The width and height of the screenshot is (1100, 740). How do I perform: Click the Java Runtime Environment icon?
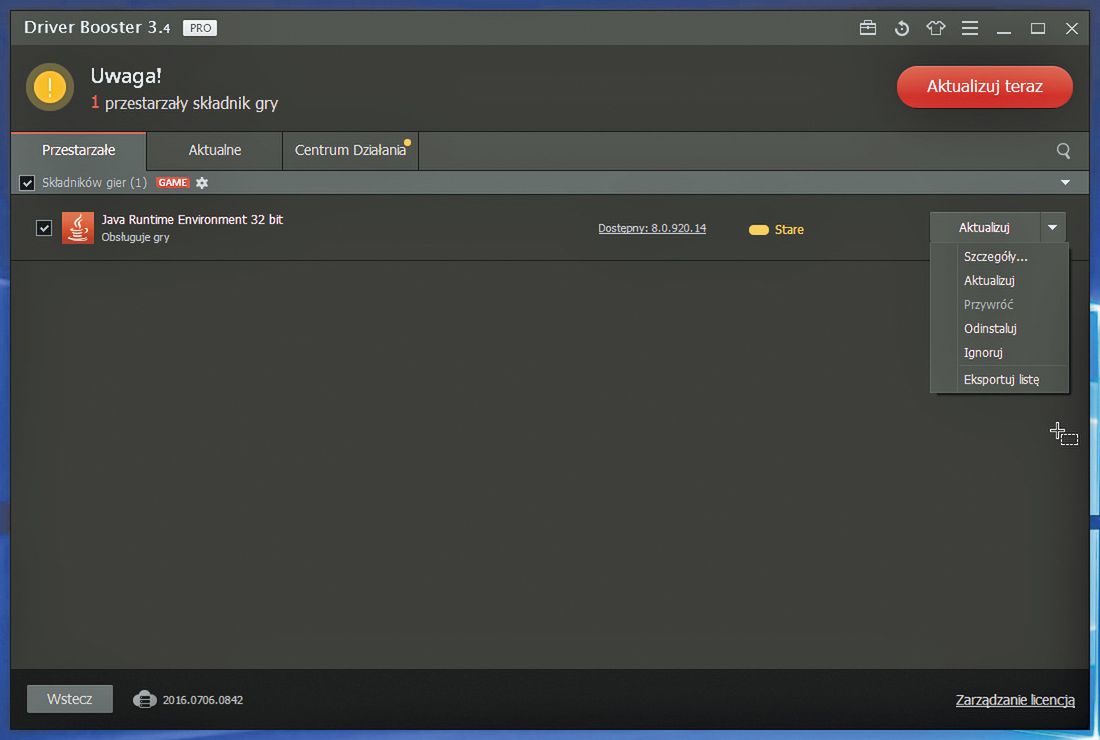(78, 228)
